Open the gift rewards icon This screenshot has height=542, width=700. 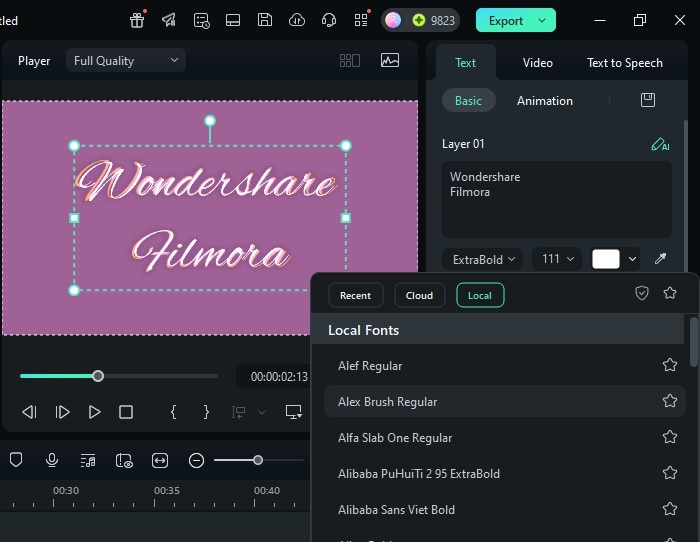[137, 21]
